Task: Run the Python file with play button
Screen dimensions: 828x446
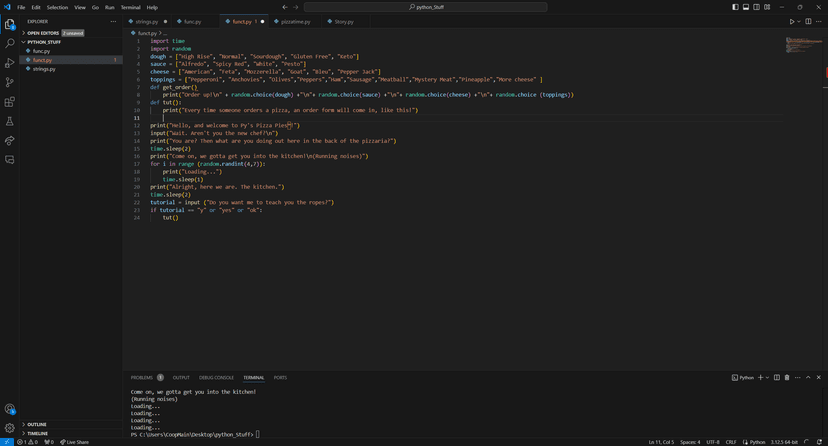Action: (x=791, y=21)
